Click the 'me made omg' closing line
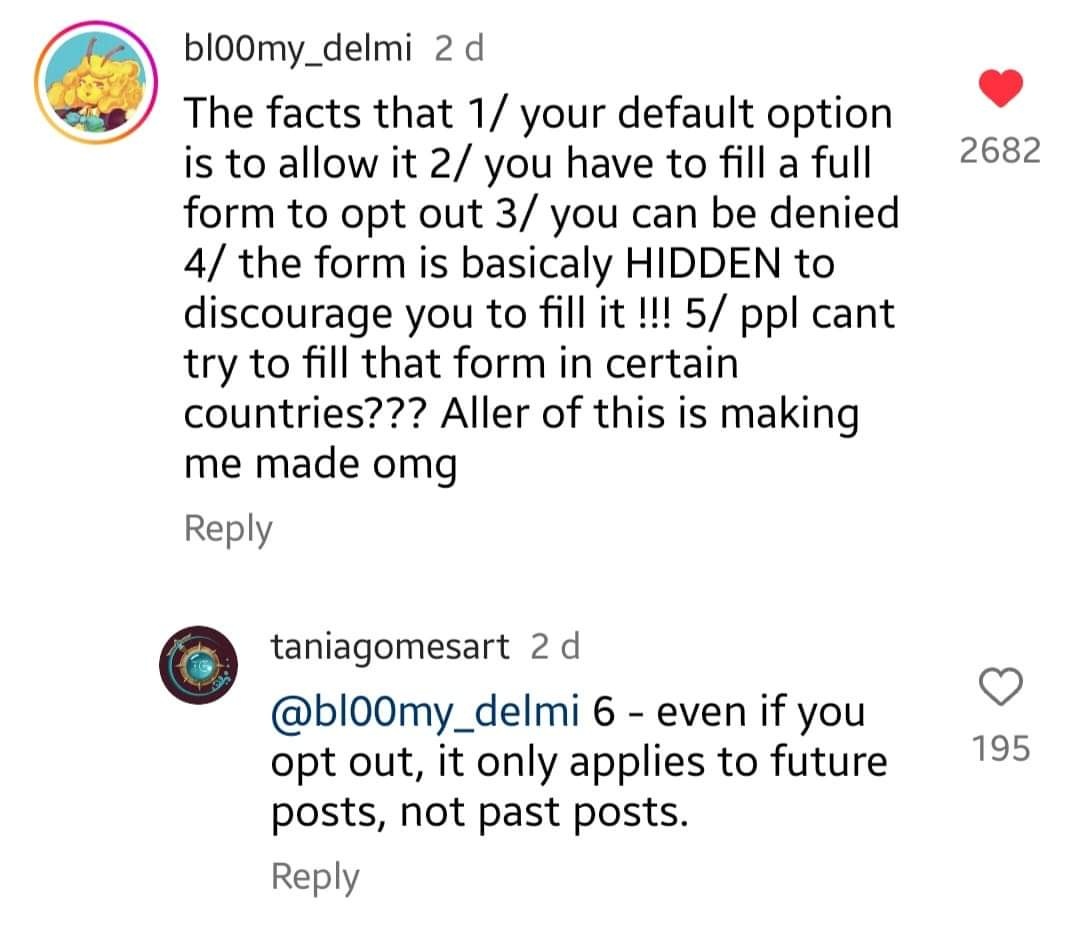 pyautogui.click(x=320, y=465)
